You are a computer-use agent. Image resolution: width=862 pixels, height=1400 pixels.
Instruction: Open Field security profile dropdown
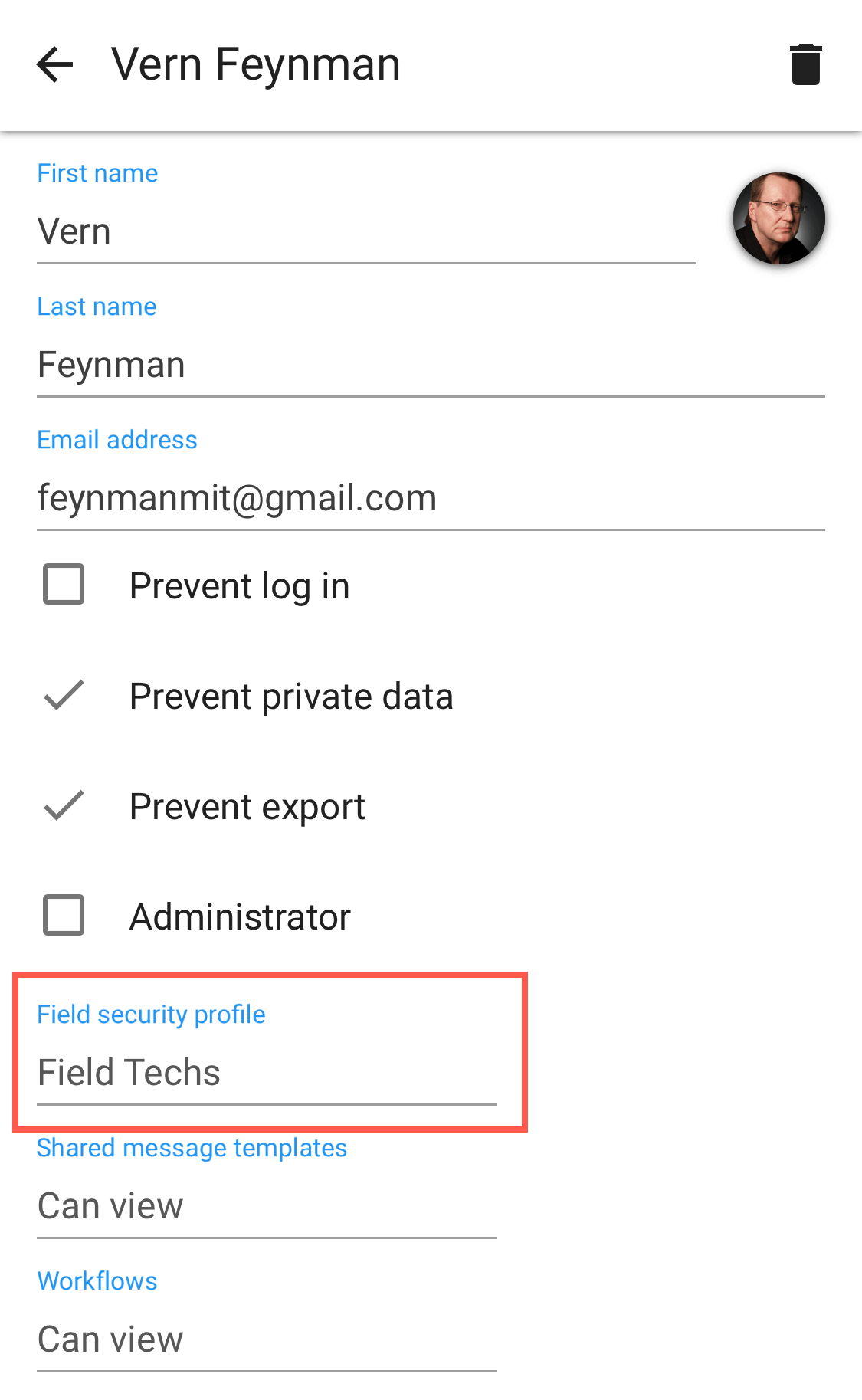pyautogui.click(x=267, y=1053)
